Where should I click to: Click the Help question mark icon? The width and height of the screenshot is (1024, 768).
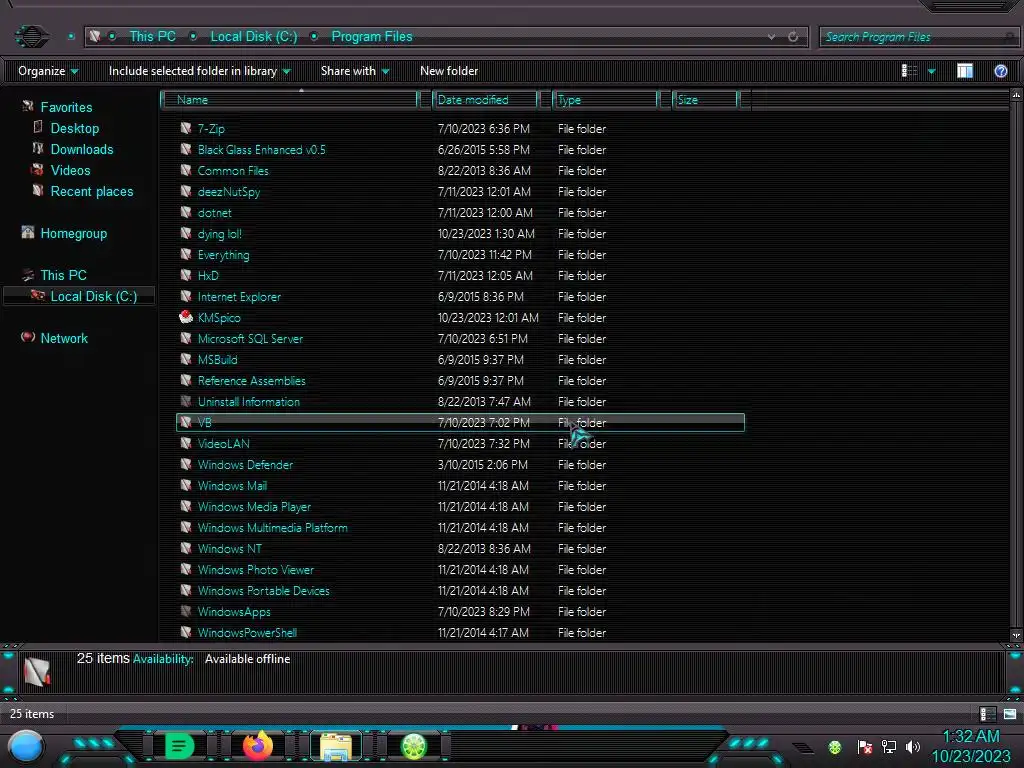[1000, 71]
